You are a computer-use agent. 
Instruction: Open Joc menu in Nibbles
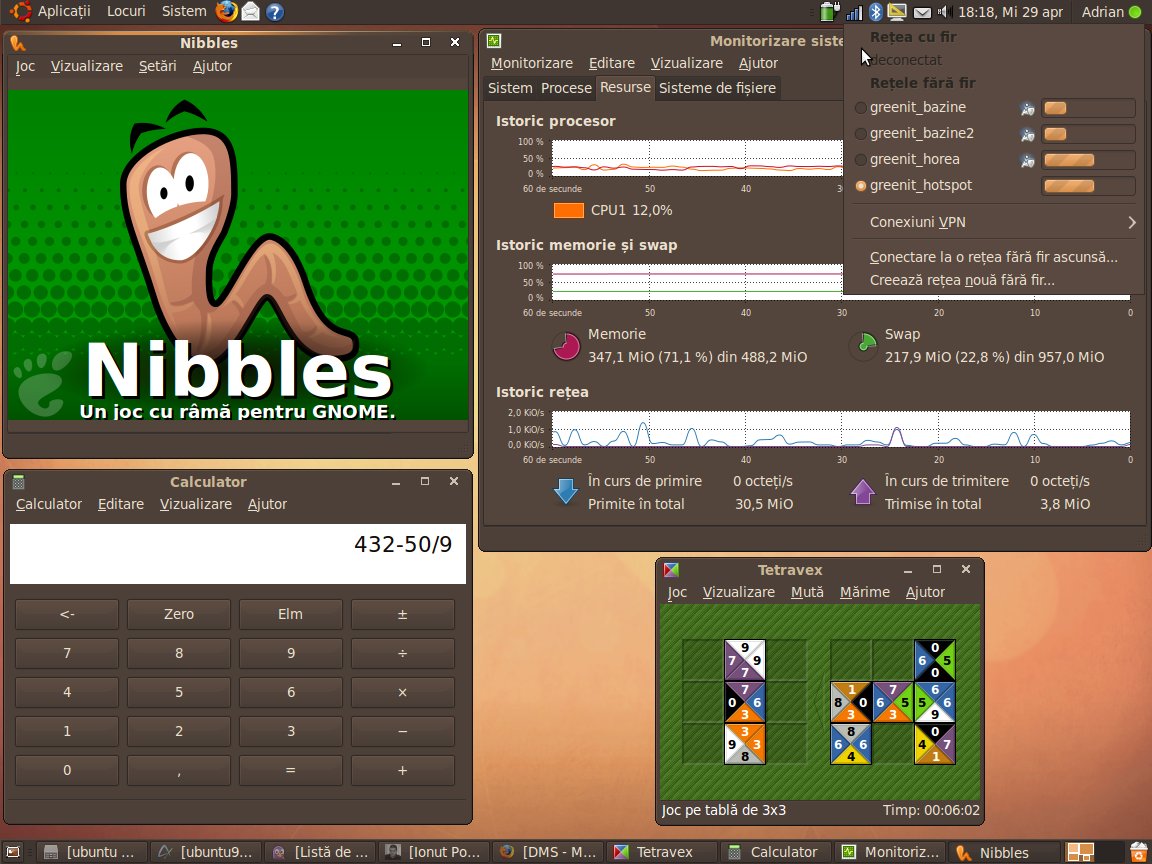pyautogui.click(x=25, y=66)
